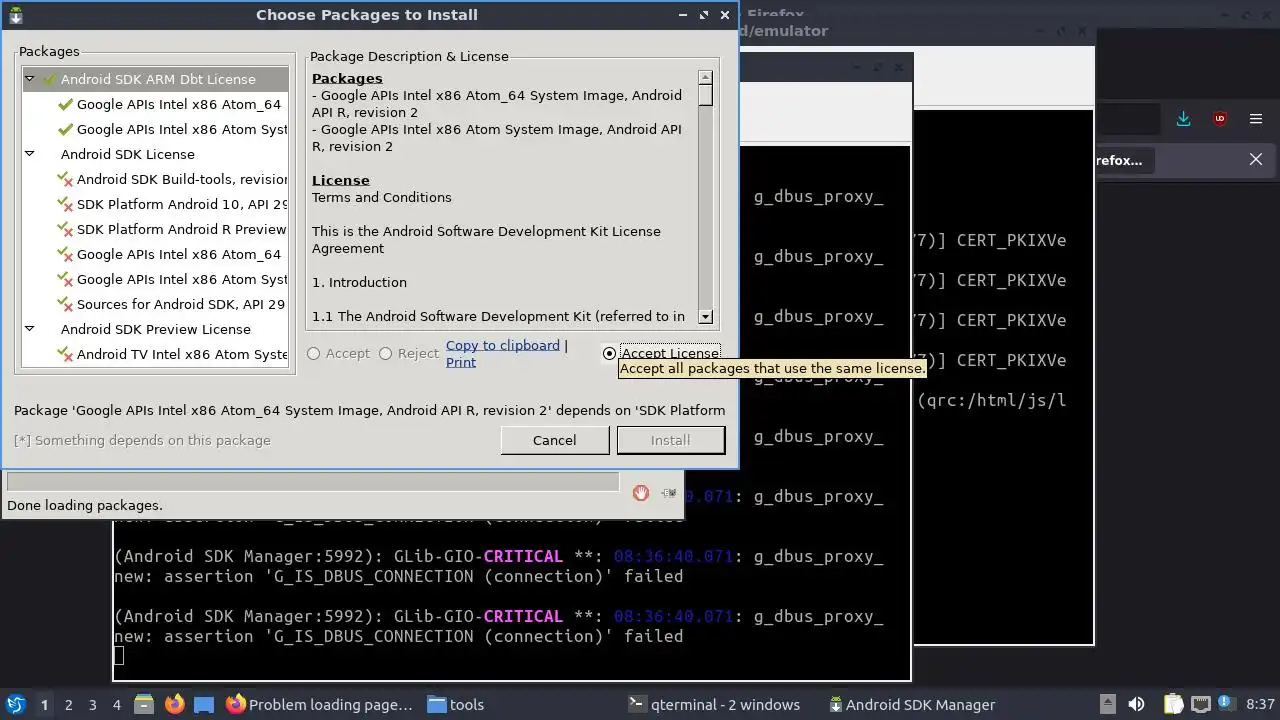The width and height of the screenshot is (1280, 720).
Task: Select the Accept License radio button
Action: [609, 353]
